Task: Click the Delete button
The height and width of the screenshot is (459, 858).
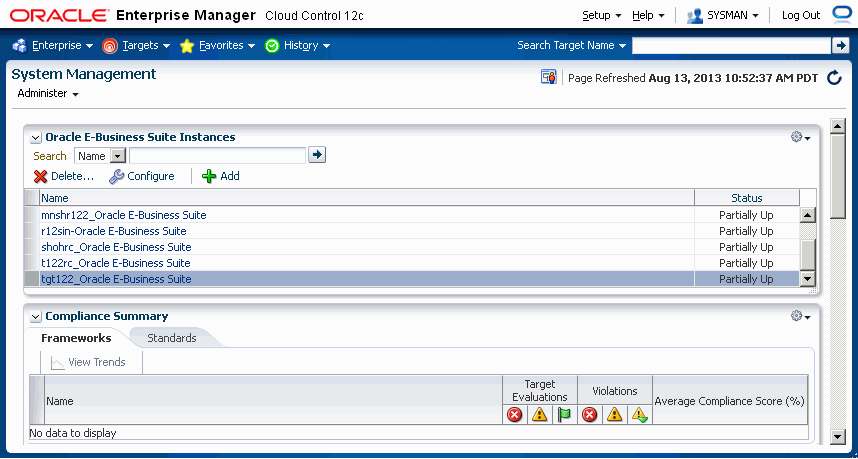Action: (63, 176)
